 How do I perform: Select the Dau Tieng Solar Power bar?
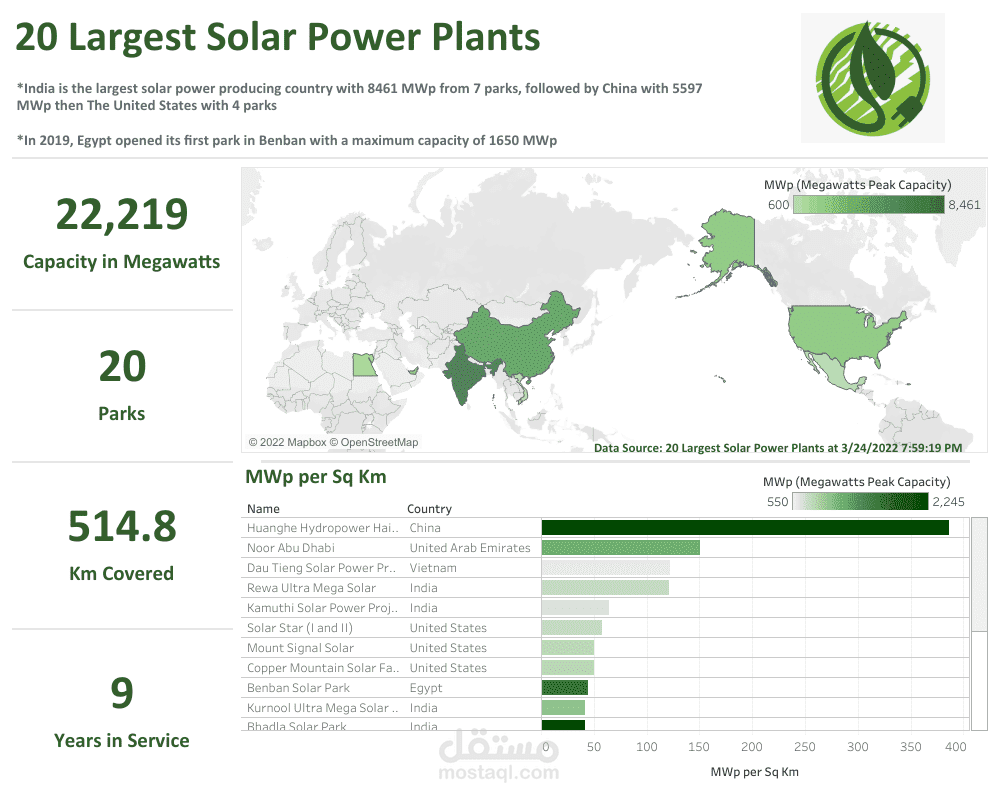[x=606, y=568]
